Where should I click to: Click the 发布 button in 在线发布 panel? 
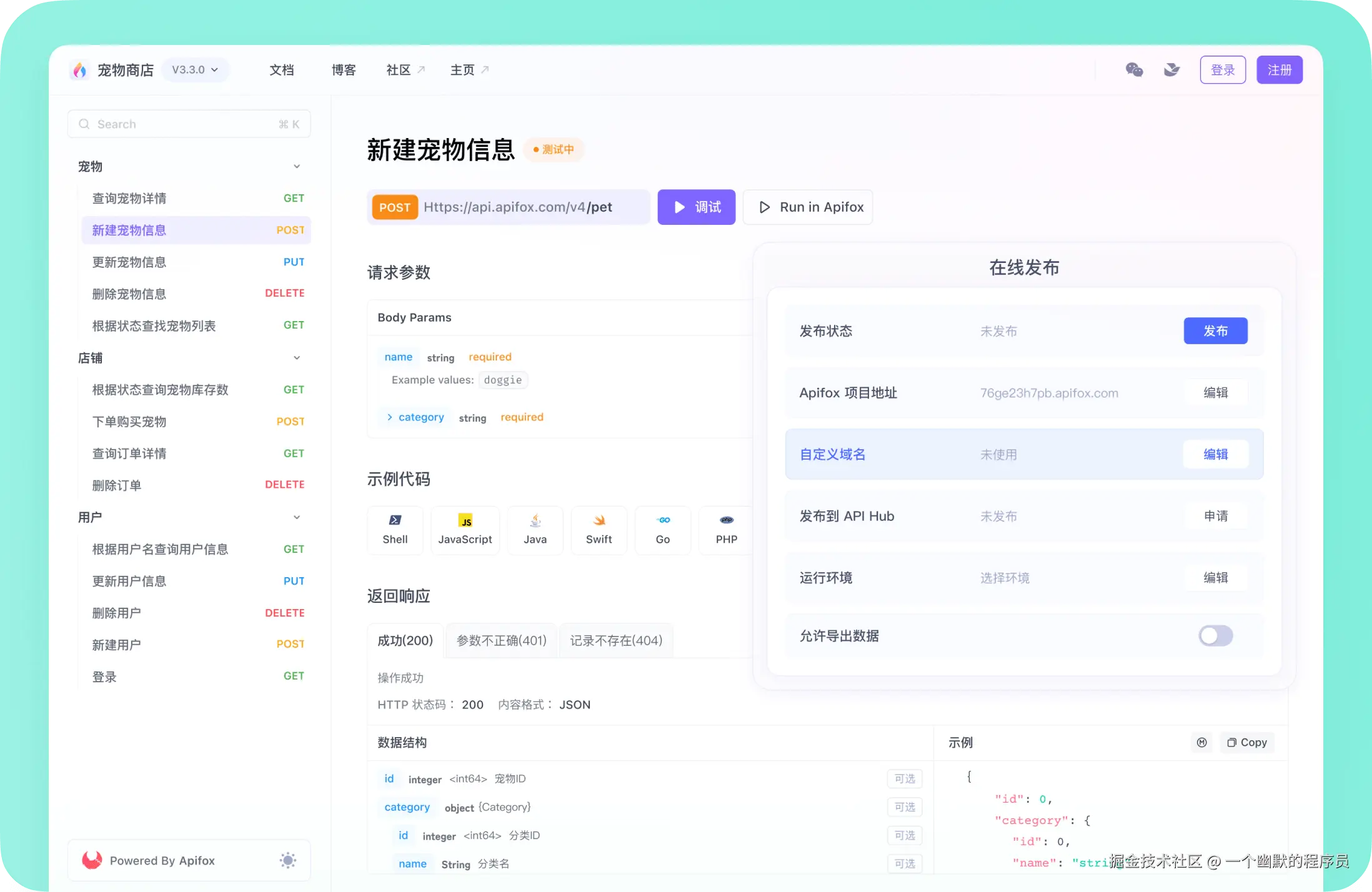coord(1215,330)
